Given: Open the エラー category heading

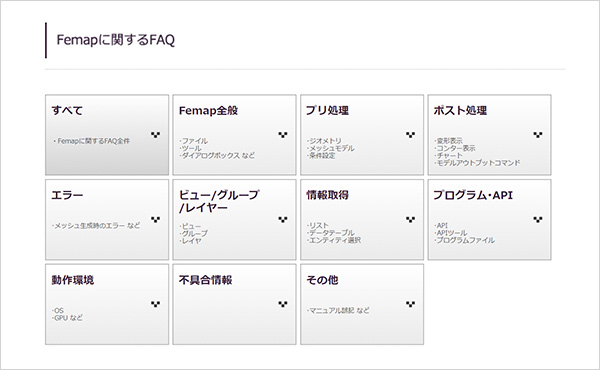Looking at the screenshot, I should (x=67, y=195).
